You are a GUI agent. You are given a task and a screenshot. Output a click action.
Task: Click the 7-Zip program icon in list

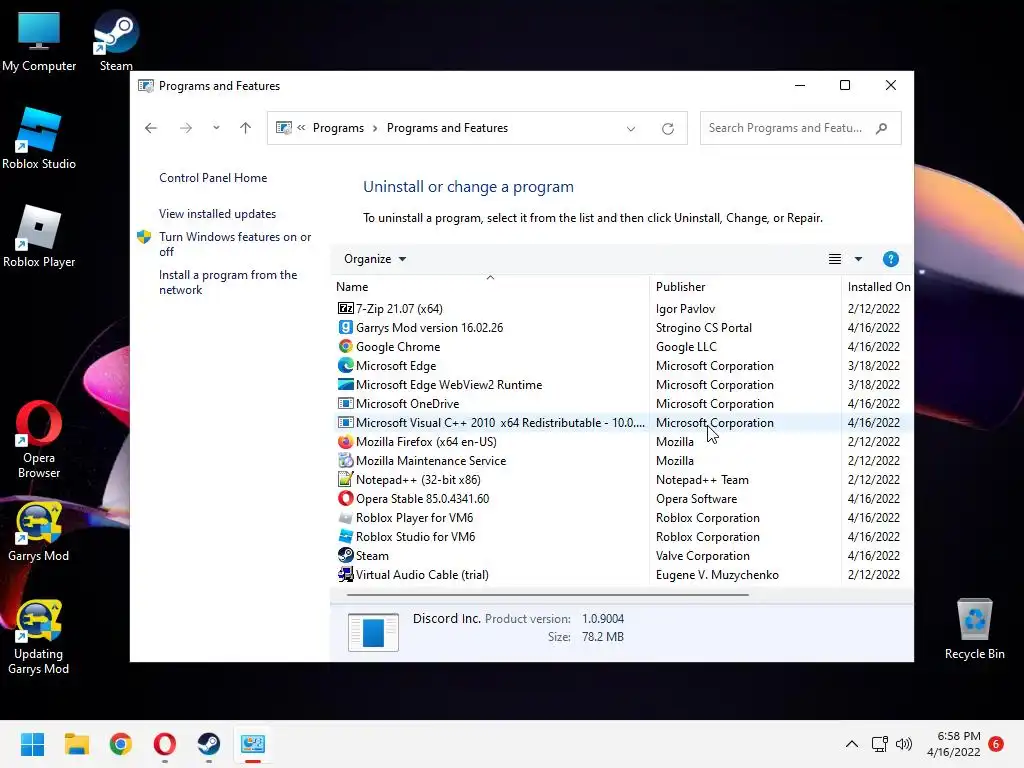tap(345, 308)
